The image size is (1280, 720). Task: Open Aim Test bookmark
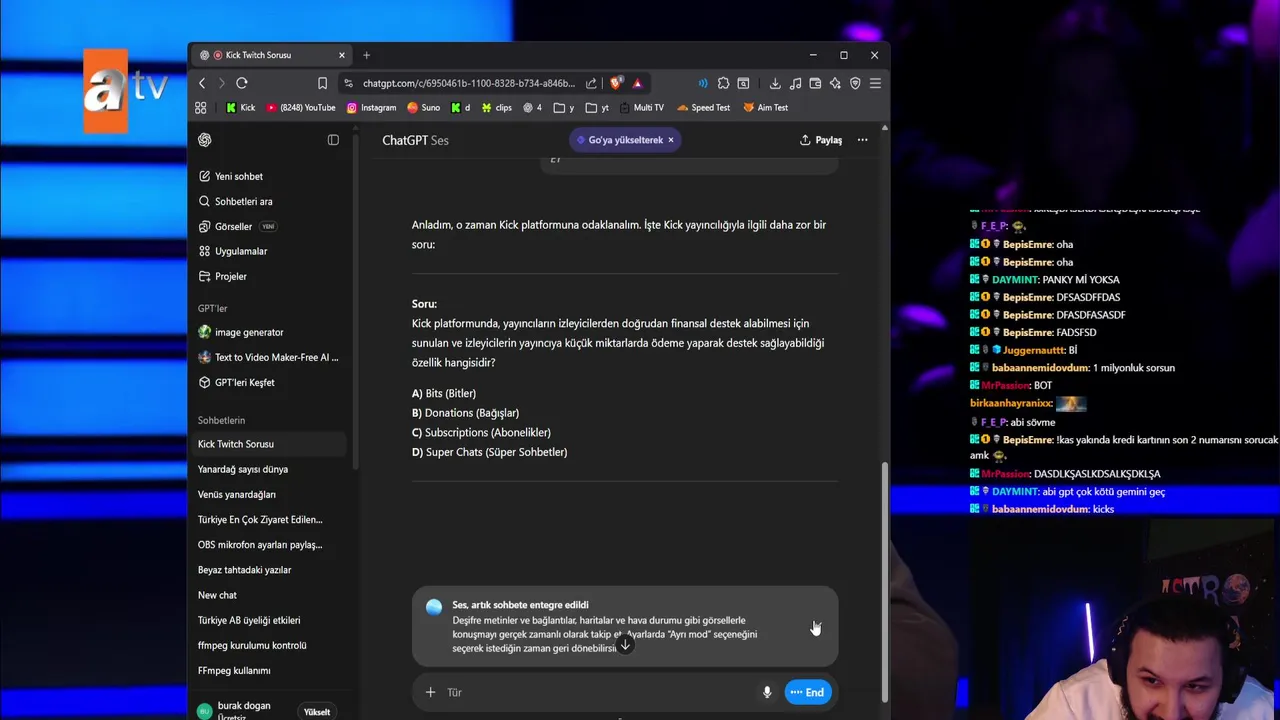766,108
